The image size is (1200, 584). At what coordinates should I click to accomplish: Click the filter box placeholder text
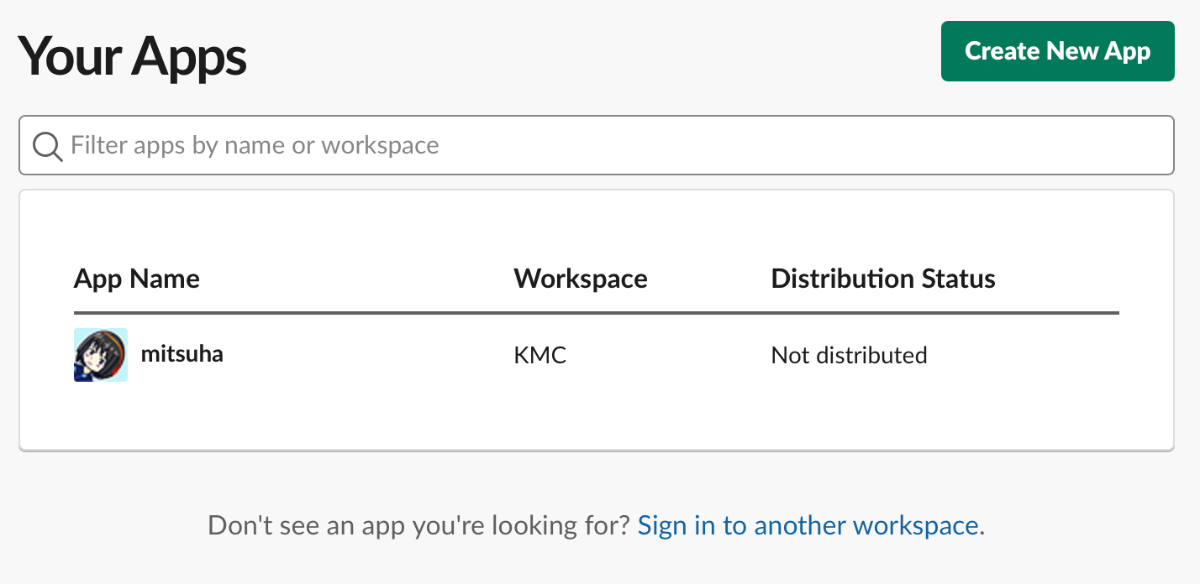255,146
